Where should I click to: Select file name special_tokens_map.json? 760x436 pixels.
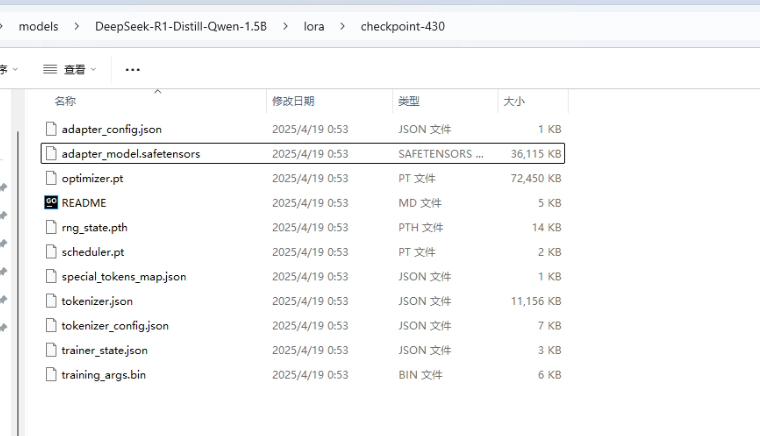(x=124, y=277)
